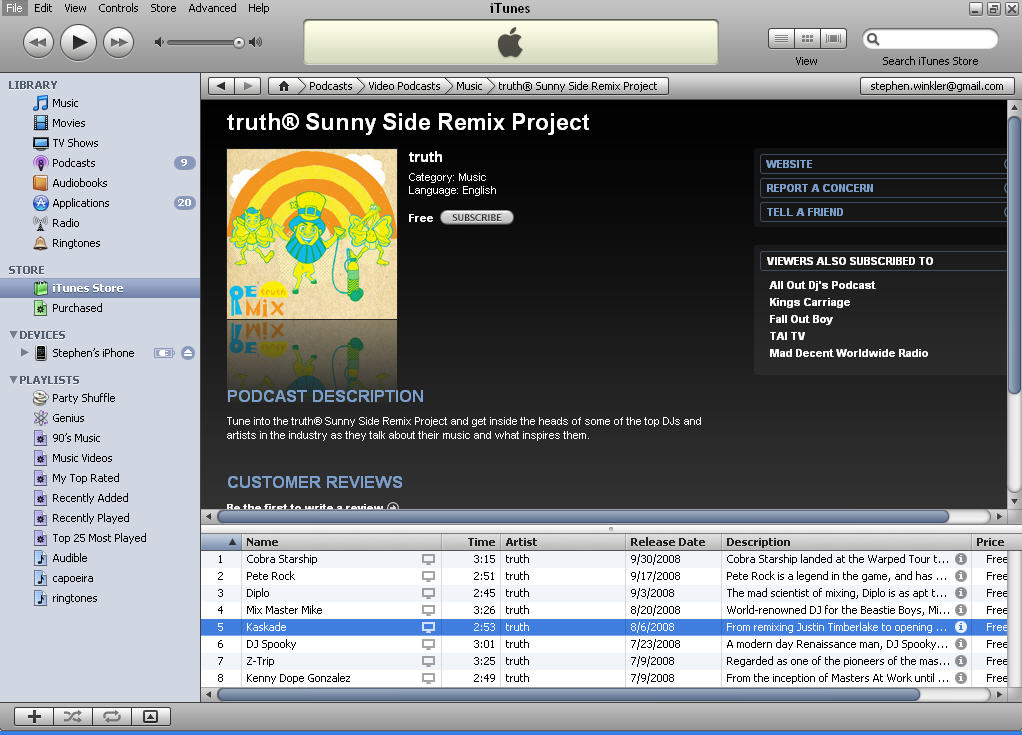Screen dimensions: 1022x735
Task: Collapse the PLAYLISTS section
Action: click(x=13, y=379)
